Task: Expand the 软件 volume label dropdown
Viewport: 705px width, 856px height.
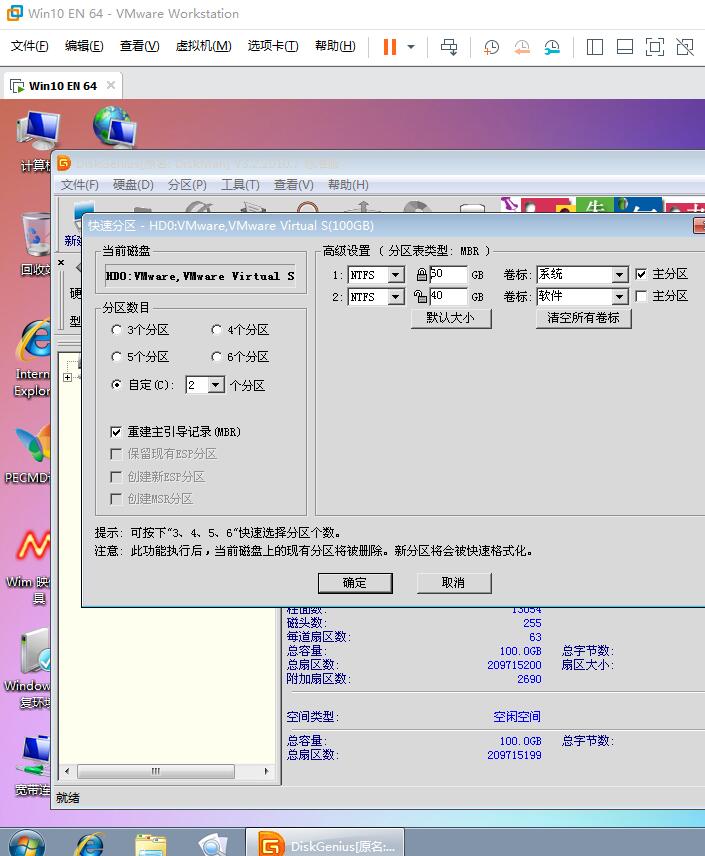Action: click(x=619, y=296)
